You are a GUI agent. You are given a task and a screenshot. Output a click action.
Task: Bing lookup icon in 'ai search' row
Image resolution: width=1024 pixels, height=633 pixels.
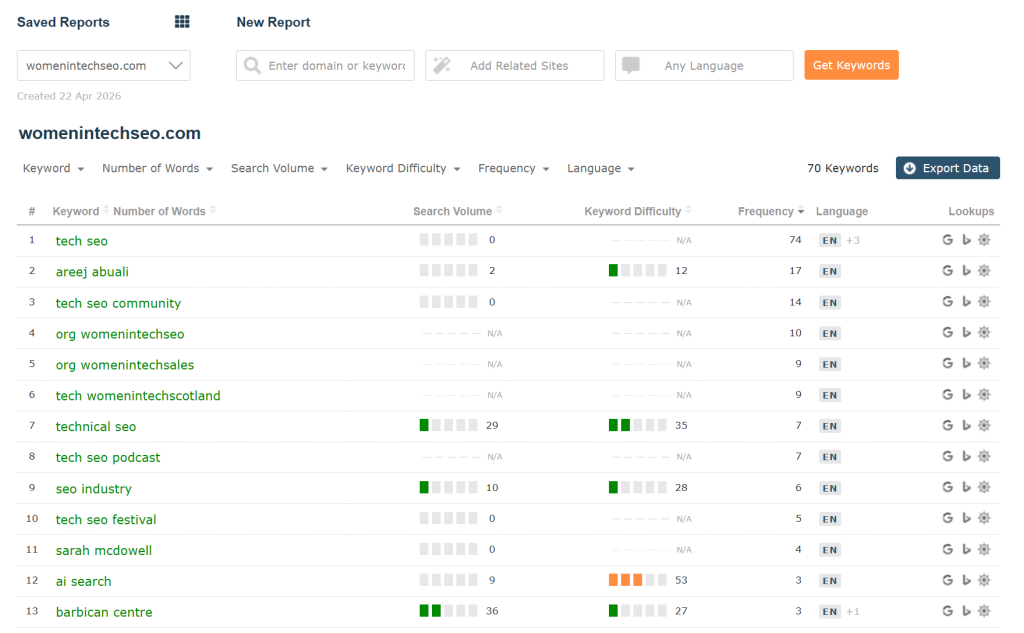pyautogui.click(x=967, y=580)
